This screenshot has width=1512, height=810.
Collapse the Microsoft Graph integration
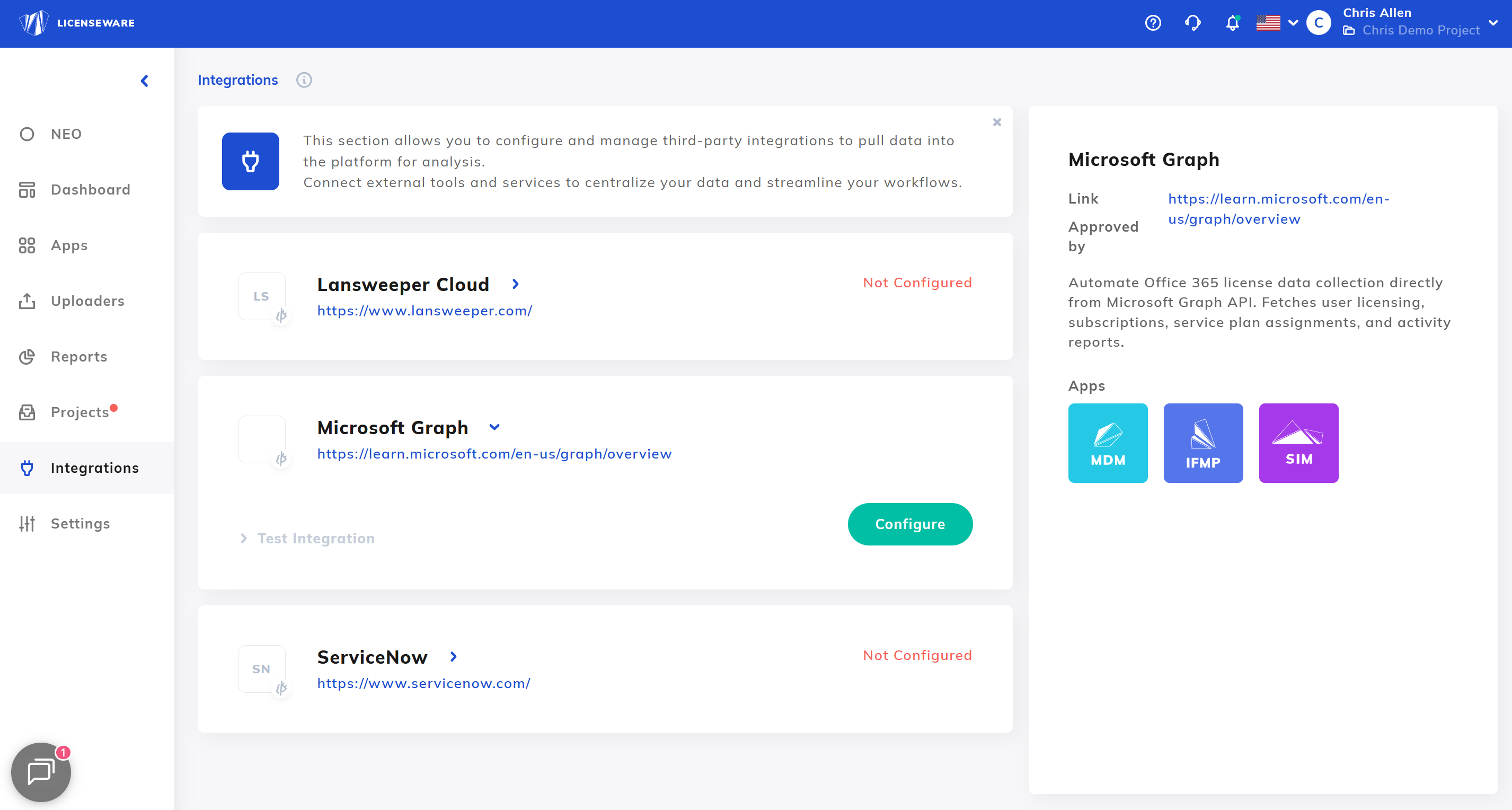[x=494, y=427]
